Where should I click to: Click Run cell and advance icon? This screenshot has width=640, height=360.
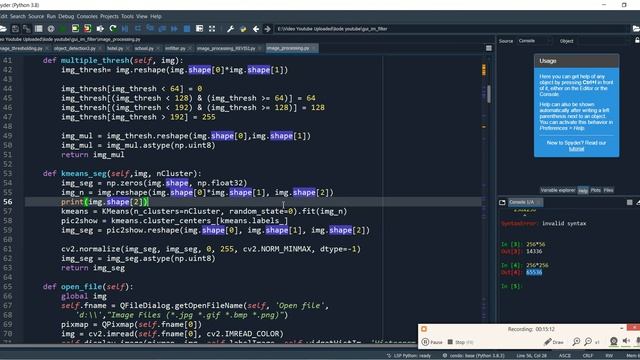pyautogui.click(x=87, y=29)
